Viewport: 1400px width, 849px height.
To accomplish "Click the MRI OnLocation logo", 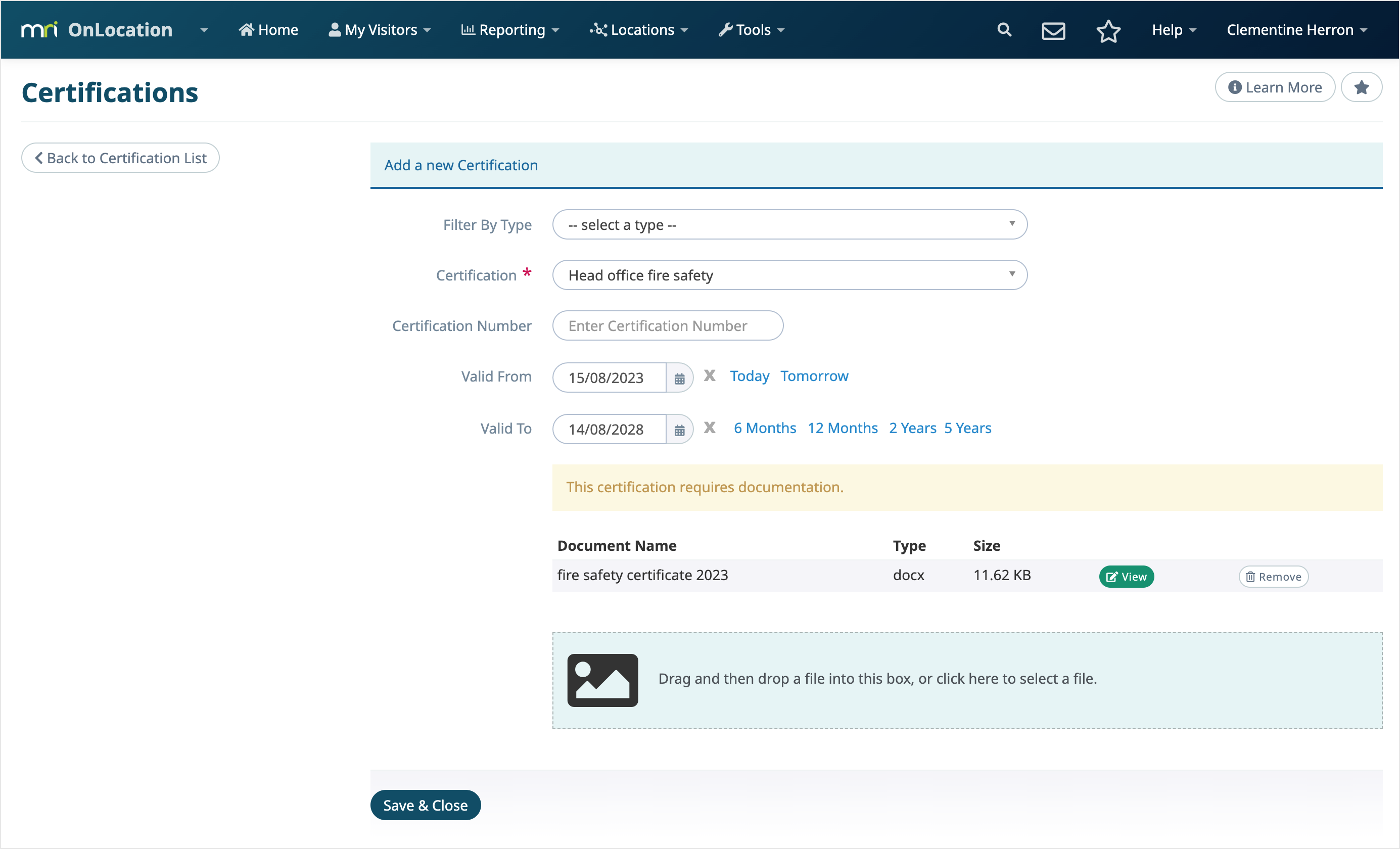I will tap(97, 29).
